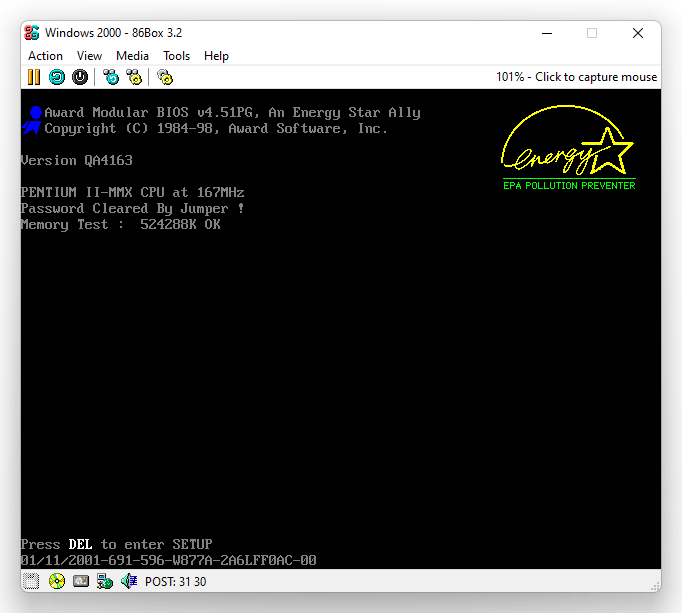Click the floppy drive status bar icon

(31, 581)
